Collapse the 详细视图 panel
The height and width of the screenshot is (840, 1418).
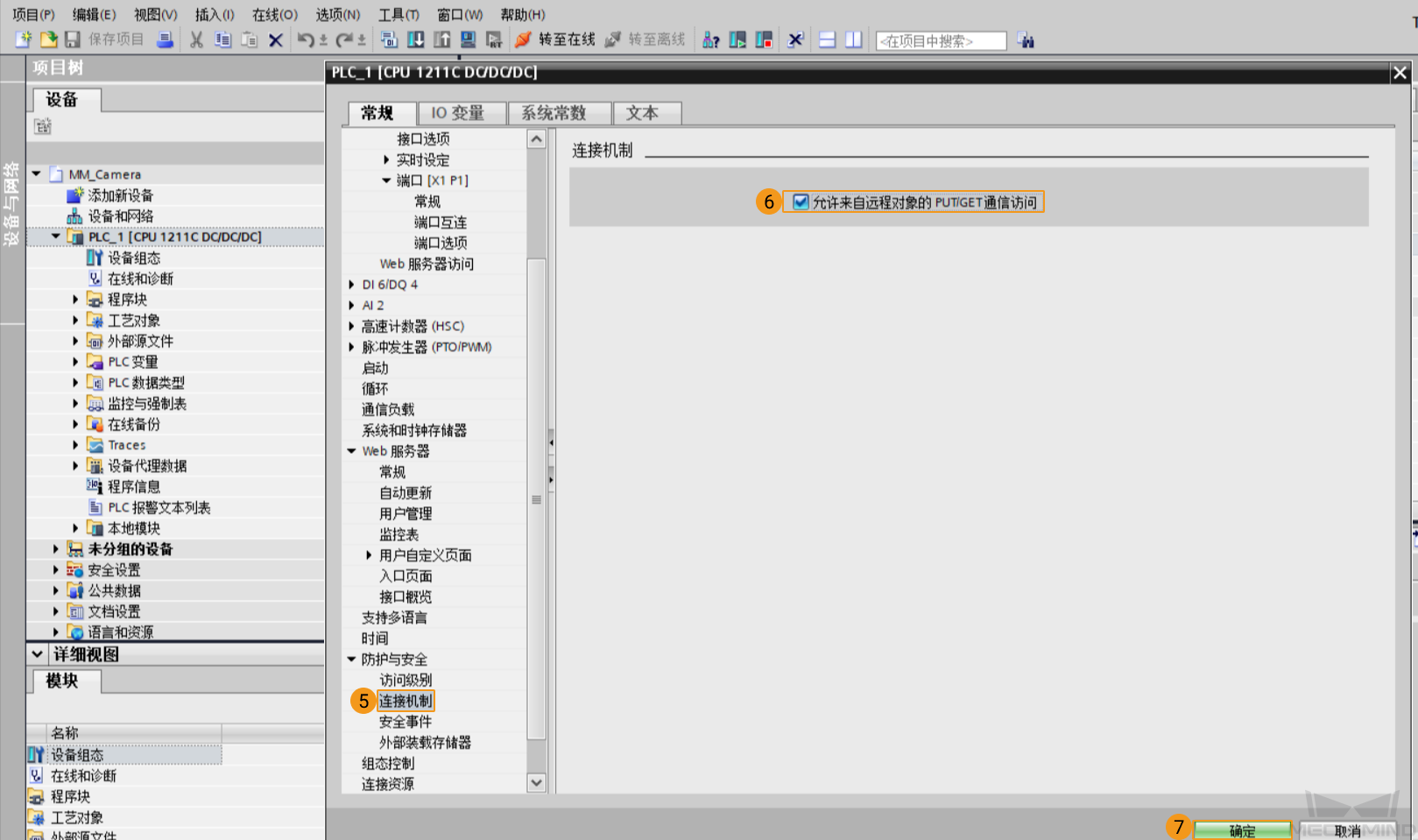[37, 653]
